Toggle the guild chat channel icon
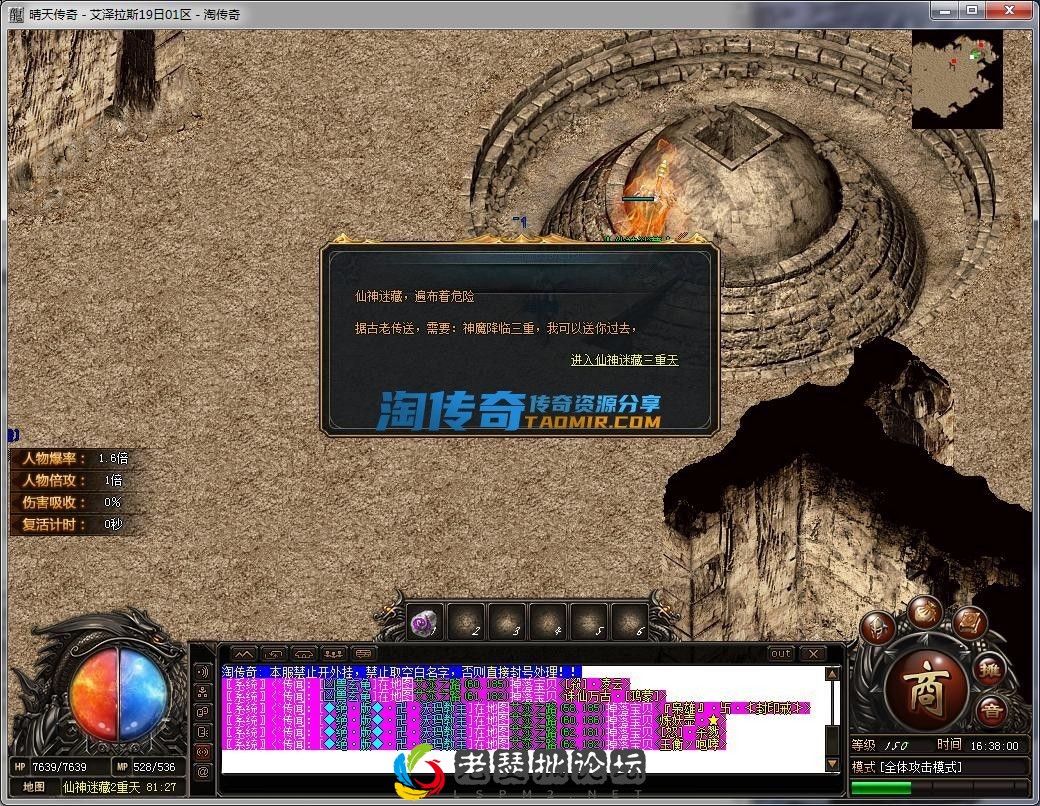The width and height of the screenshot is (1040, 806). [x=203, y=712]
